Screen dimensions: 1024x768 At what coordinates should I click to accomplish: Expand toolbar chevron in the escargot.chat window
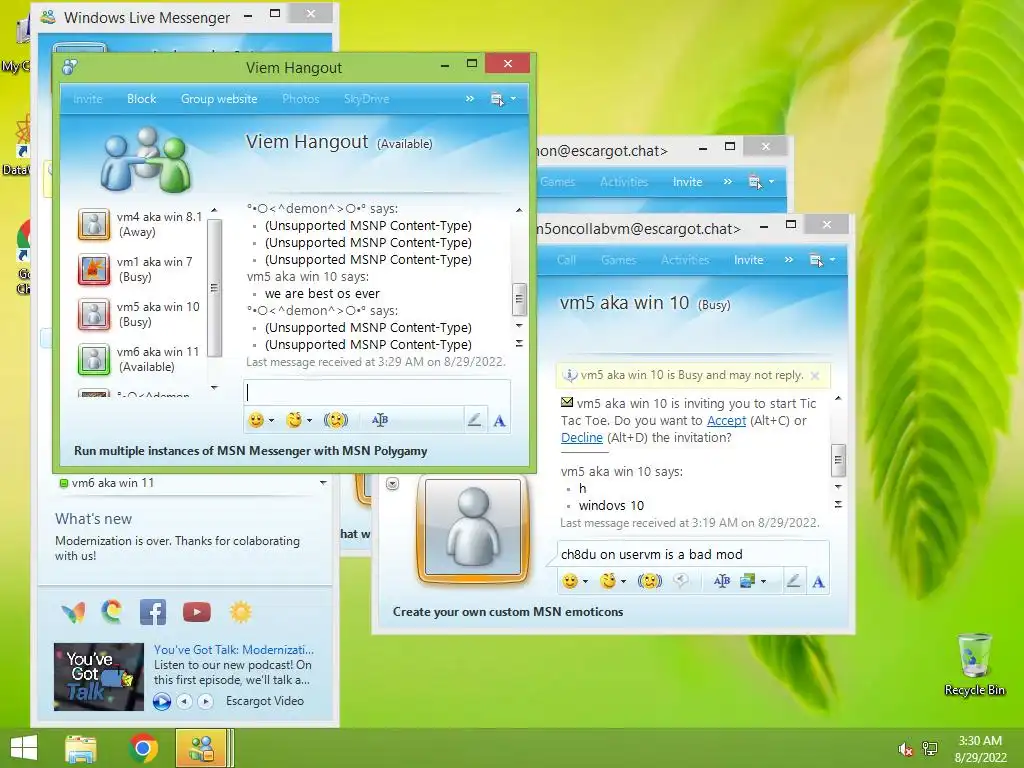(728, 182)
